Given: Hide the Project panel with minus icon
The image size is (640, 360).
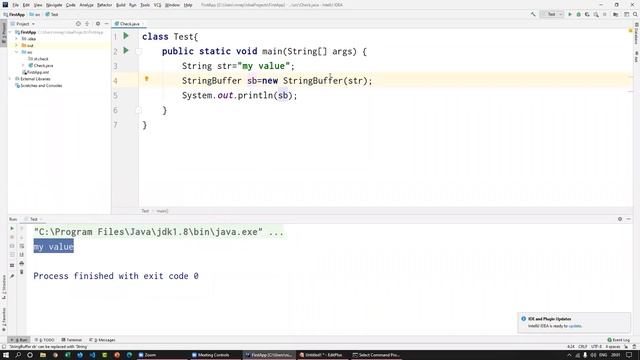Looking at the screenshot, I should pos(106,24).
